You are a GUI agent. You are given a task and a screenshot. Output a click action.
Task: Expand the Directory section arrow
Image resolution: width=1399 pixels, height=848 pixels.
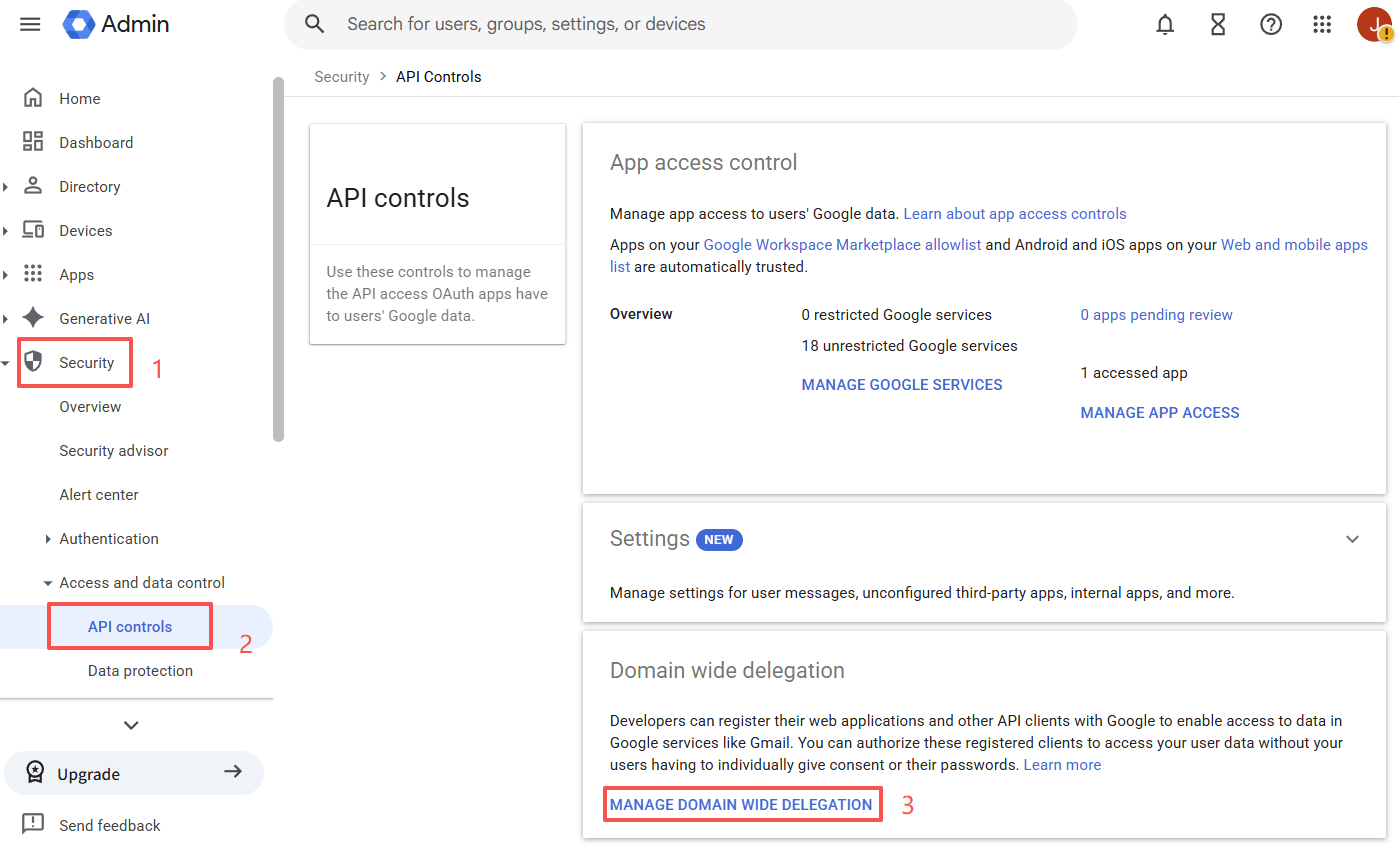pos(6,187)
